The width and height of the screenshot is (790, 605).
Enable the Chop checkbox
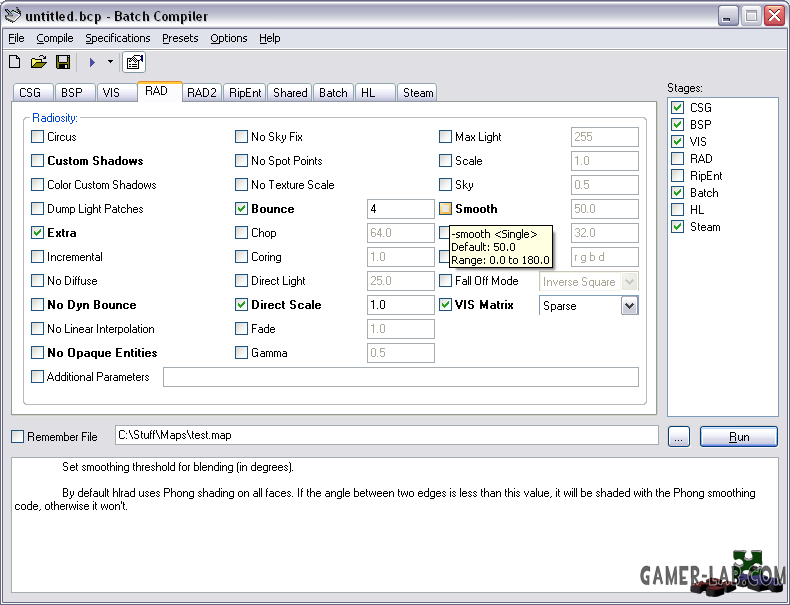241,233
